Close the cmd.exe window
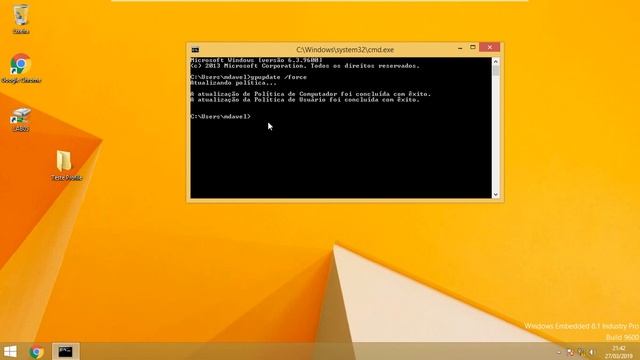The width and height of the screenshot is (640, 360). point(489,47)
